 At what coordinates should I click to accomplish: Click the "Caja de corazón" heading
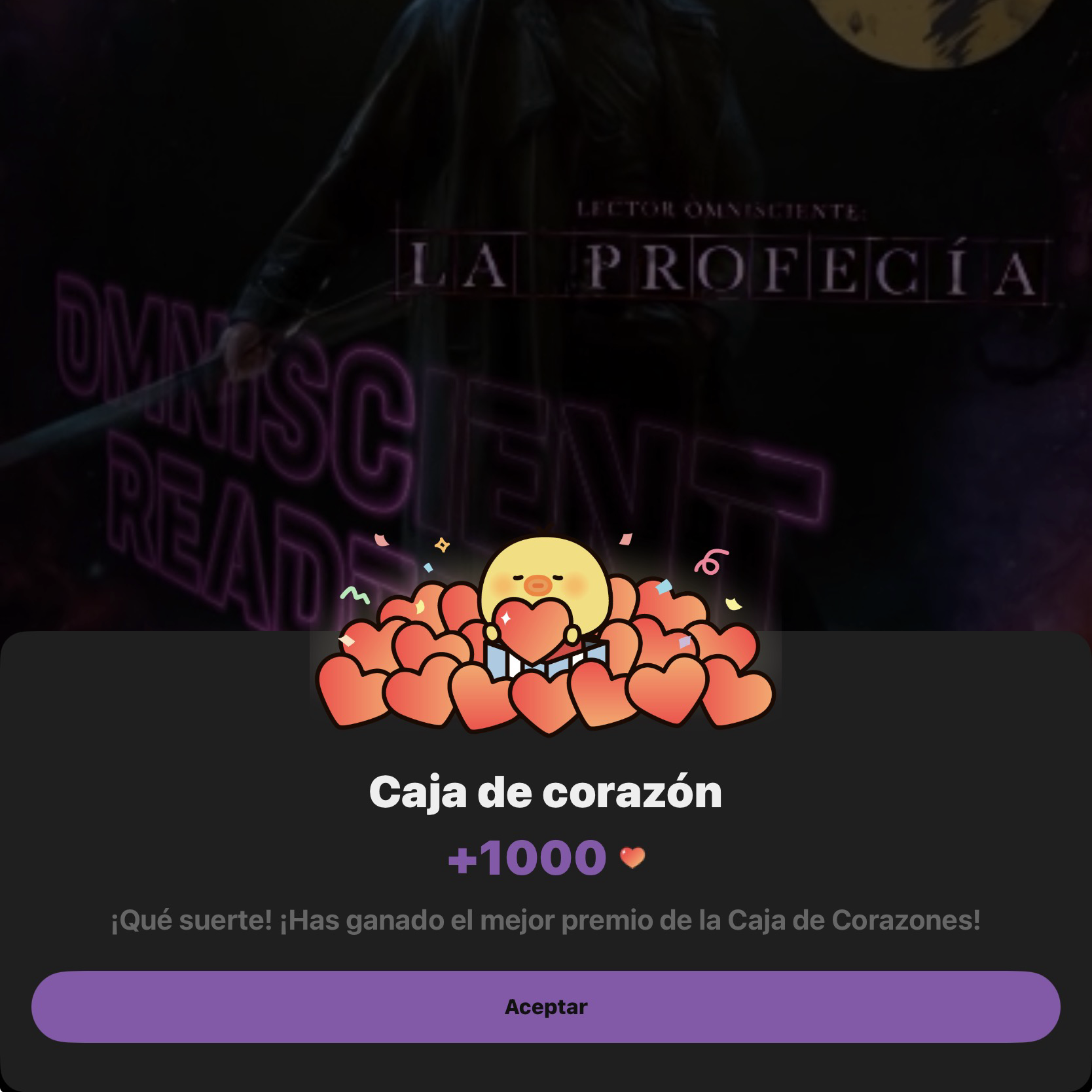(x=545, y=792)
